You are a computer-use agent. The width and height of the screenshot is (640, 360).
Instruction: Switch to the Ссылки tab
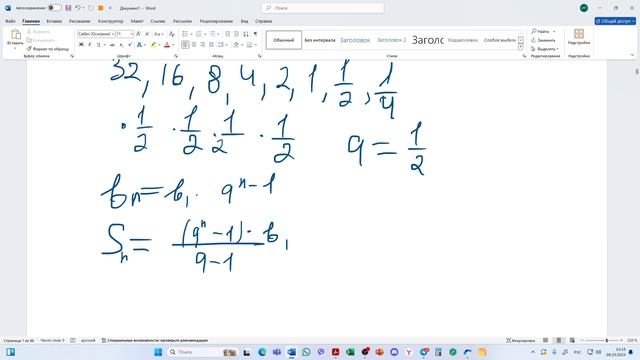[158, 21]
